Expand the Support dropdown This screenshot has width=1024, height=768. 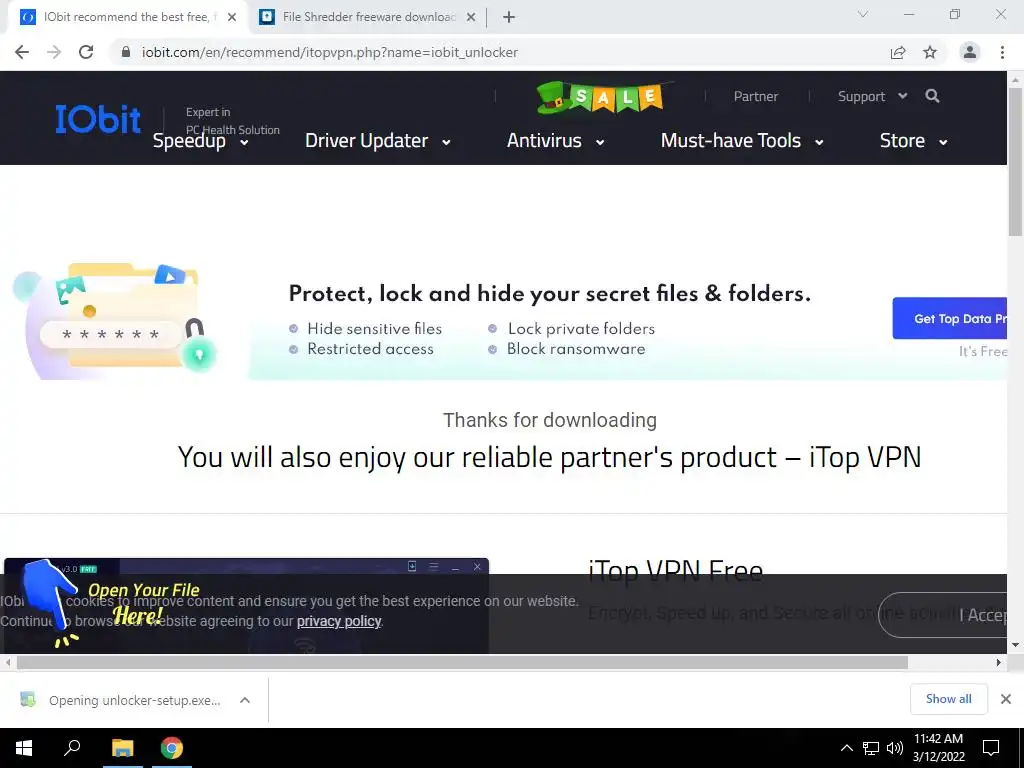click(x=872, y=96)
